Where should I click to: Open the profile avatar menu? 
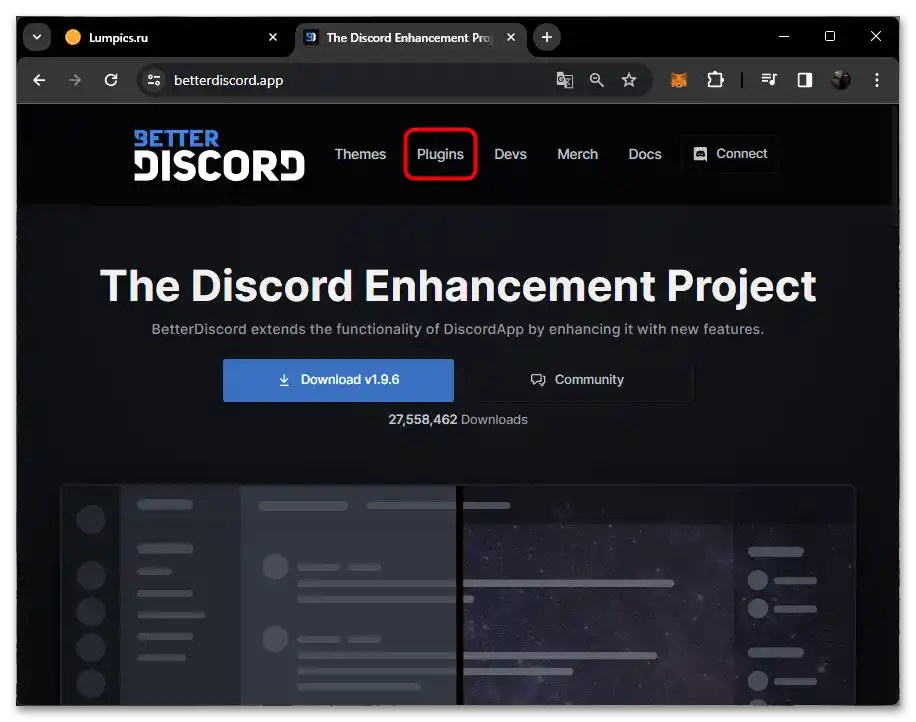pyautogui.click(x=841, y=80)
